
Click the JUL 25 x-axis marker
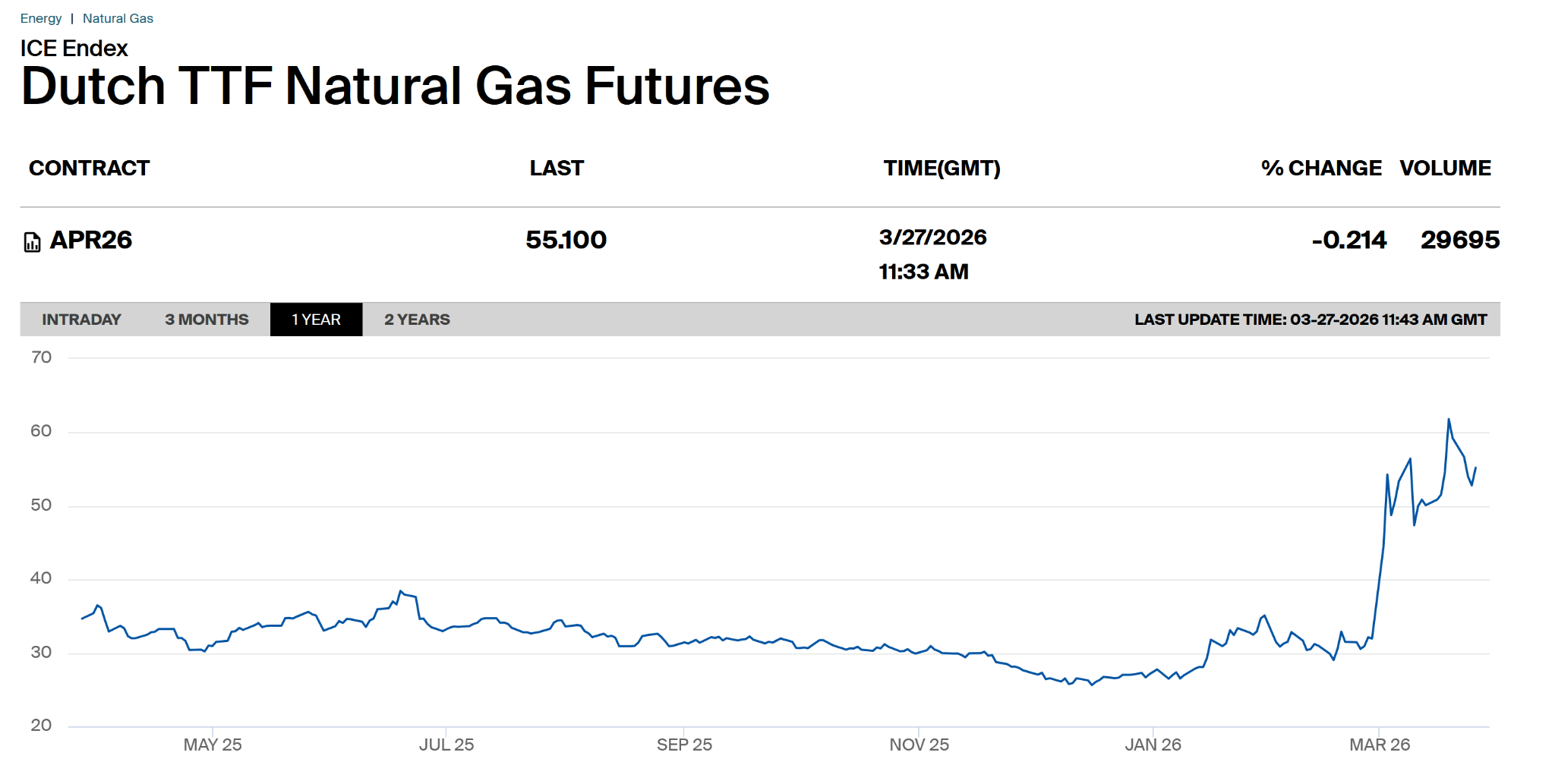(446, 745)
